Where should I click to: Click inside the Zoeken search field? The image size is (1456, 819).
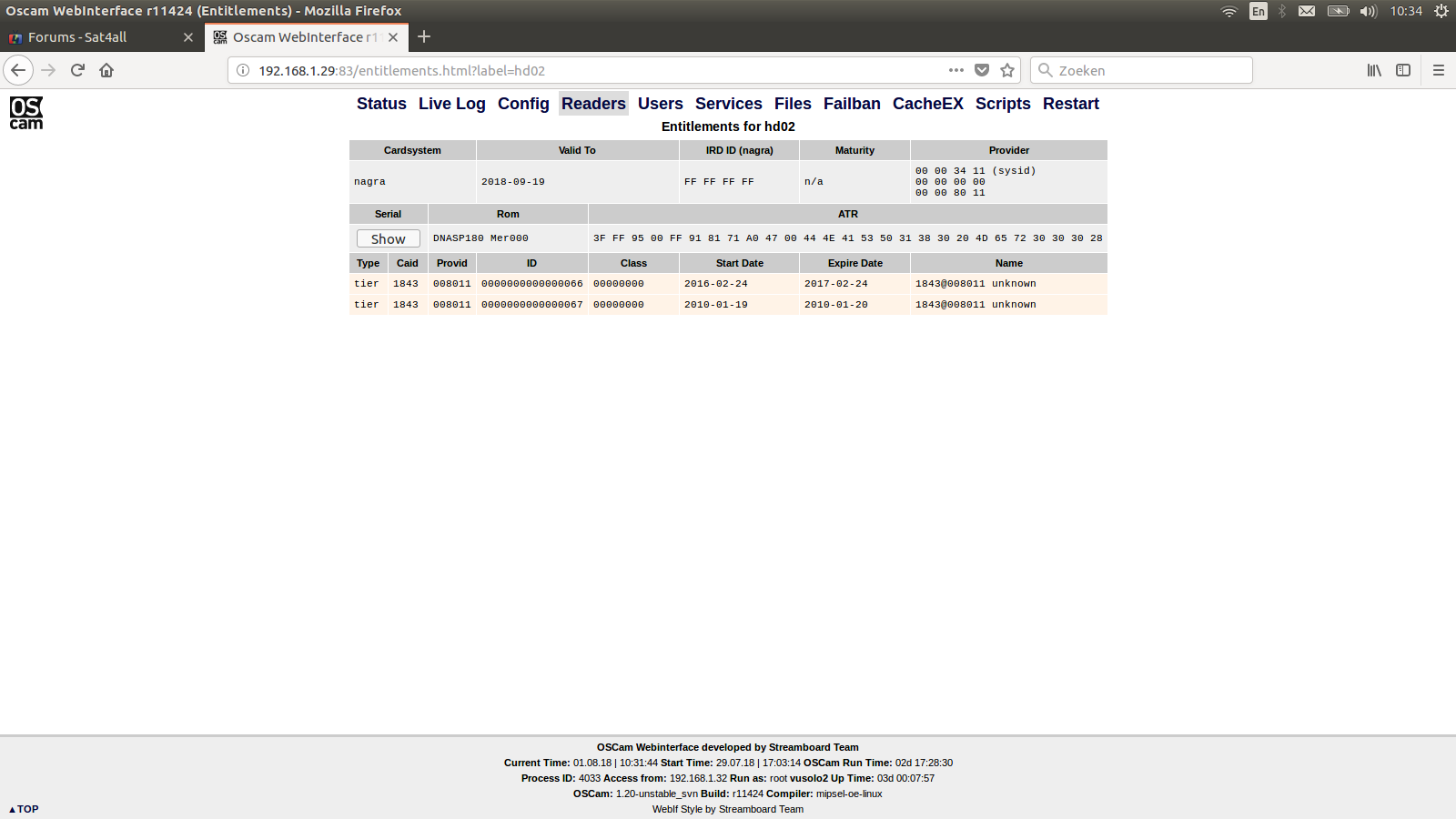click(1142, 69)
